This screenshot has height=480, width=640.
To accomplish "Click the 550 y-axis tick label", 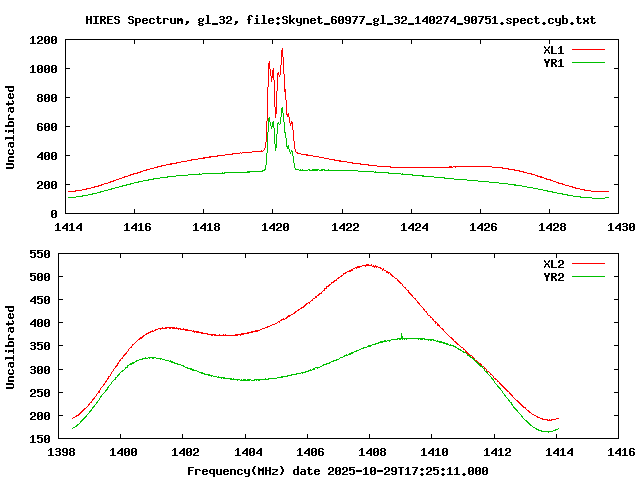I will click(40, 254).
